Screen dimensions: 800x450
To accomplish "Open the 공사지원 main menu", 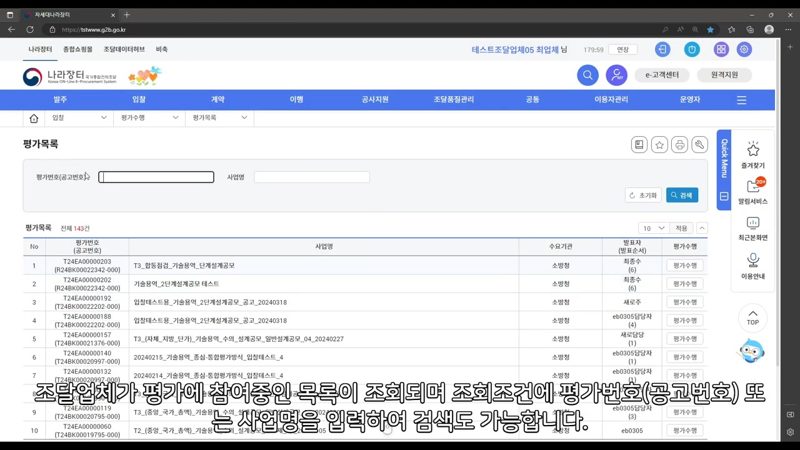I will (x=375, y=99).
